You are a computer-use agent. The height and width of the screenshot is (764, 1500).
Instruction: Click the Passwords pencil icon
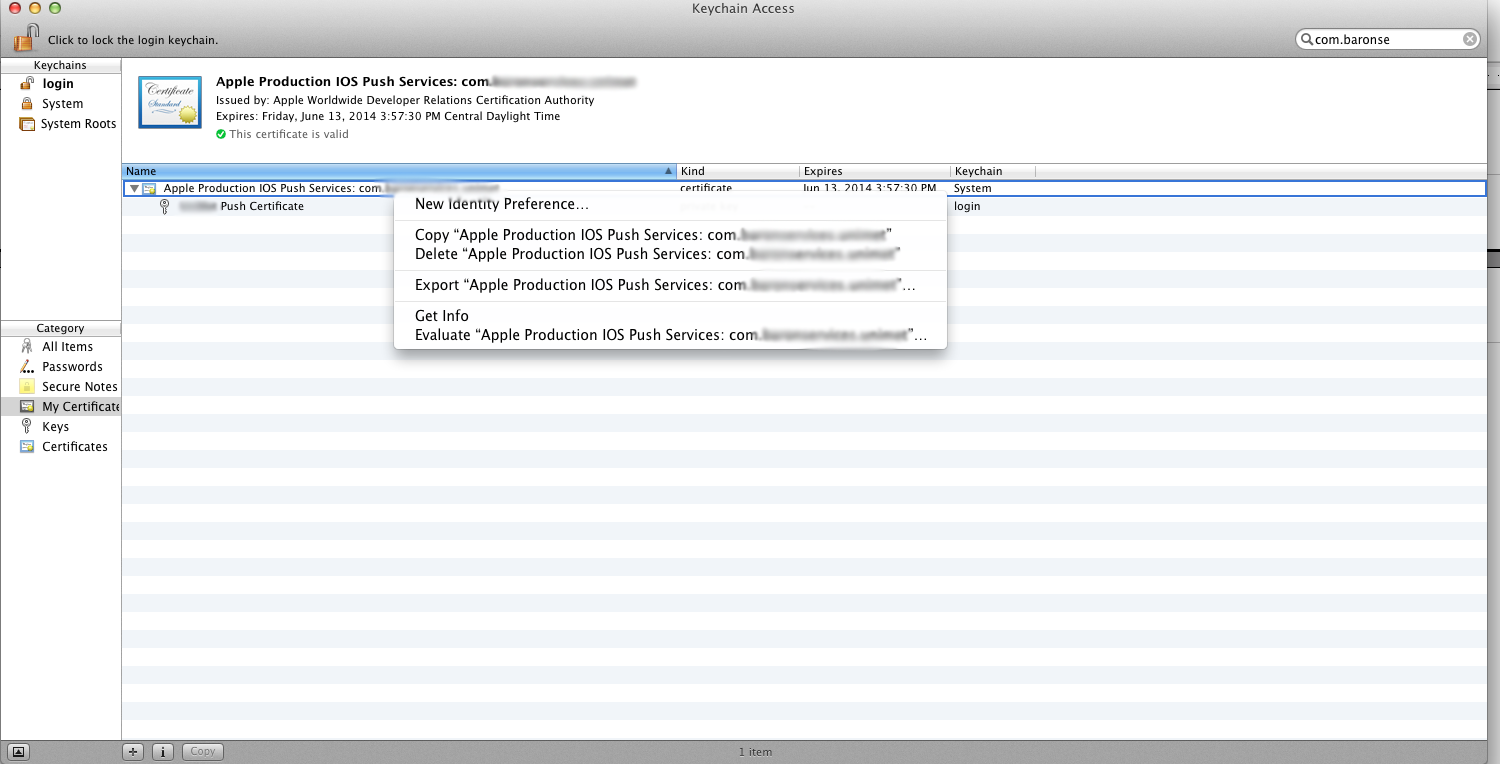tap(27, 367)
